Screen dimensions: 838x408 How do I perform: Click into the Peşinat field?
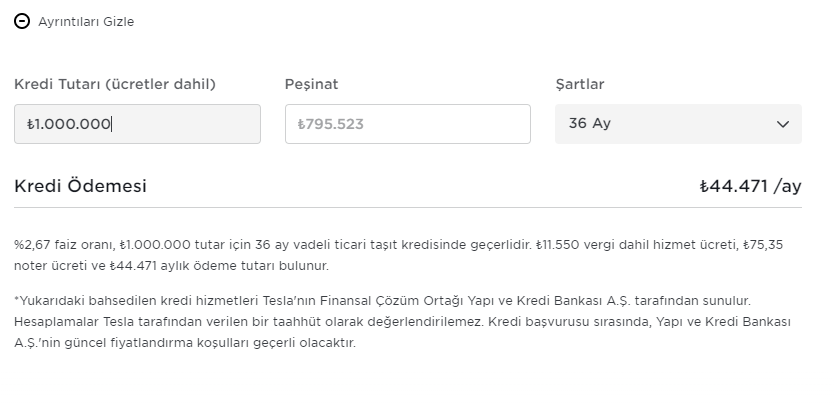pyautogui.click(x=408, y=124)
